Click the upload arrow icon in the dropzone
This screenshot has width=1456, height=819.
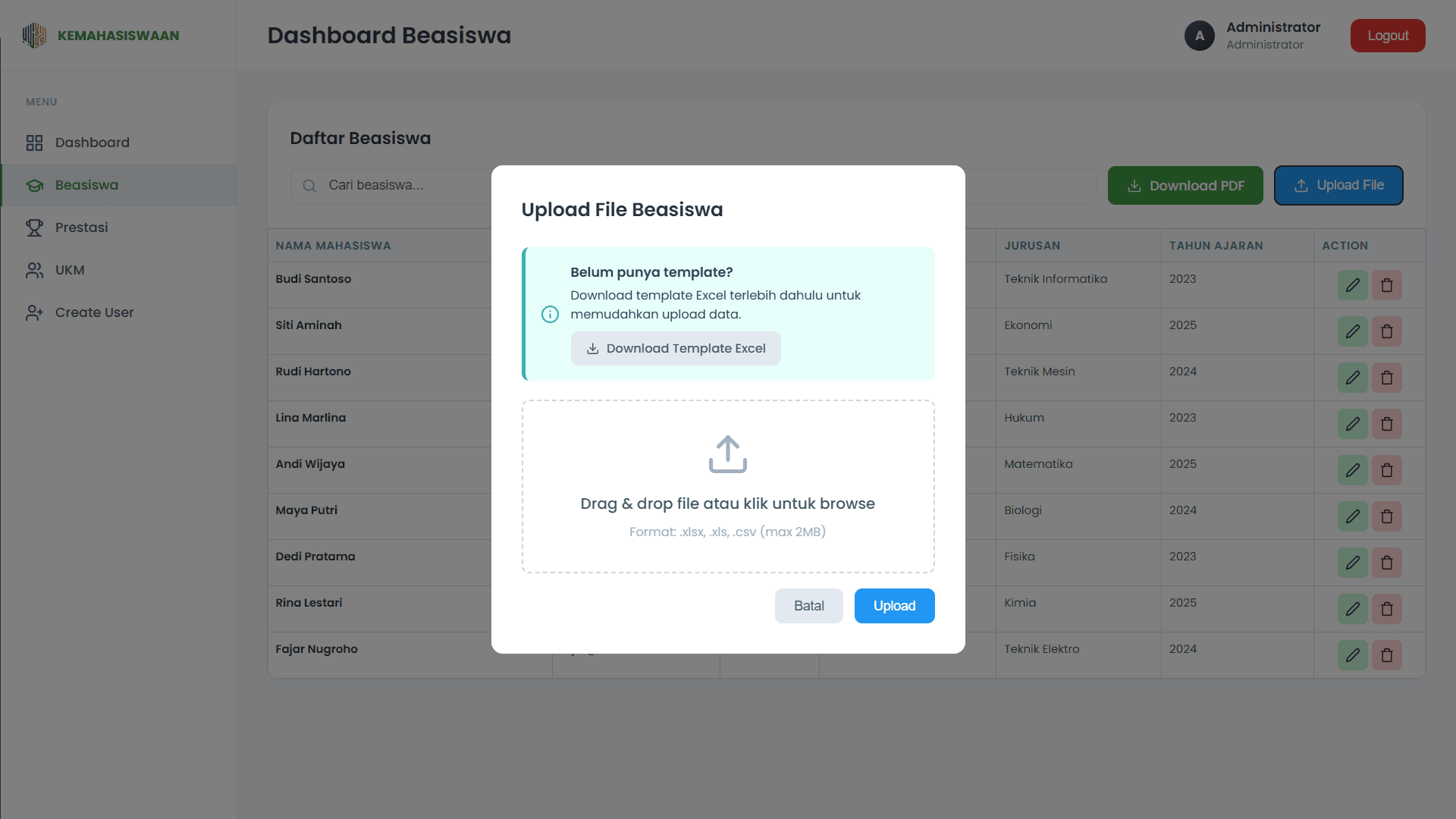pyautogui.click(x=727, y=454)
